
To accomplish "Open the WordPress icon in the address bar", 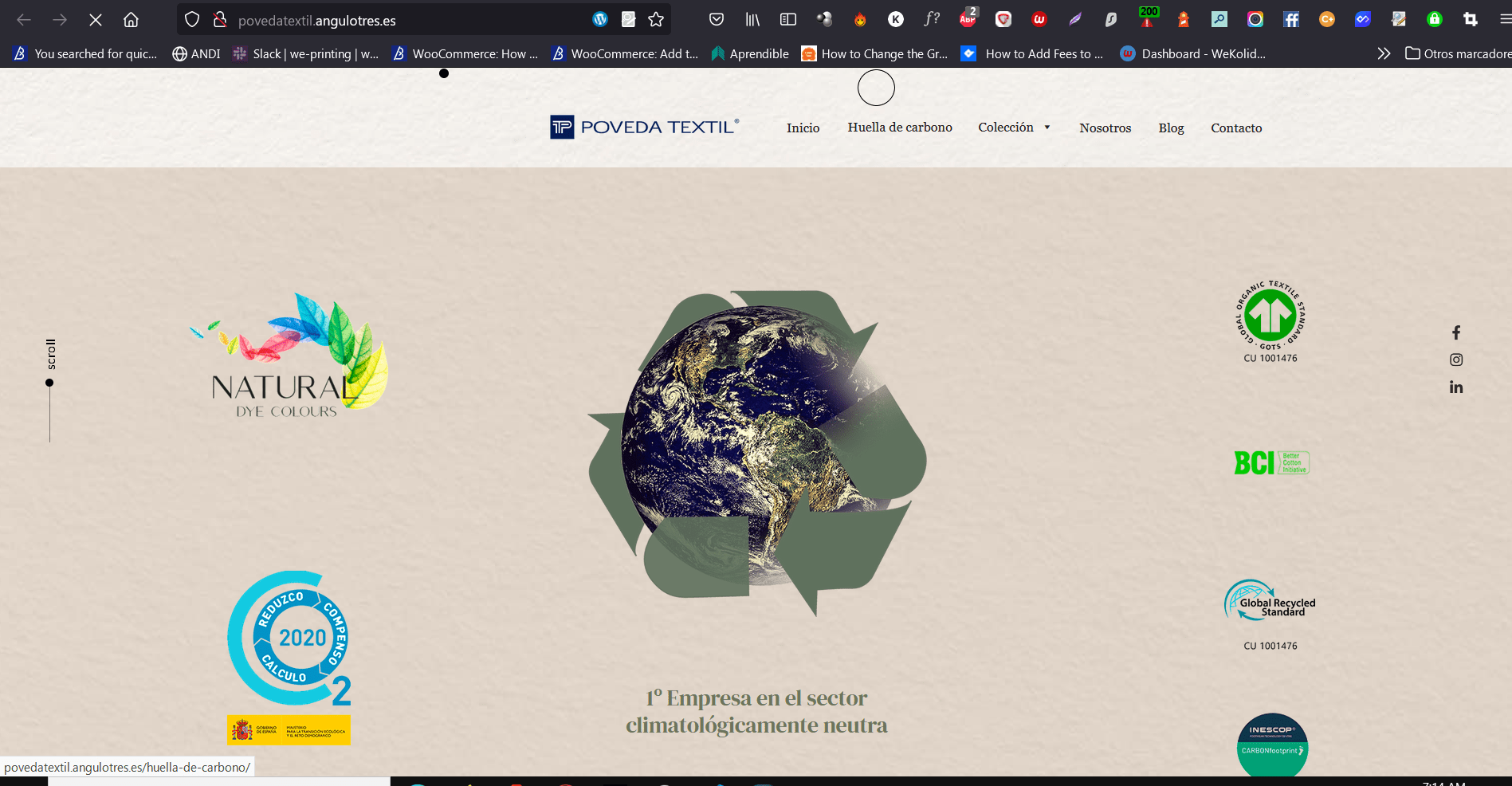I will tap(600, 19).
